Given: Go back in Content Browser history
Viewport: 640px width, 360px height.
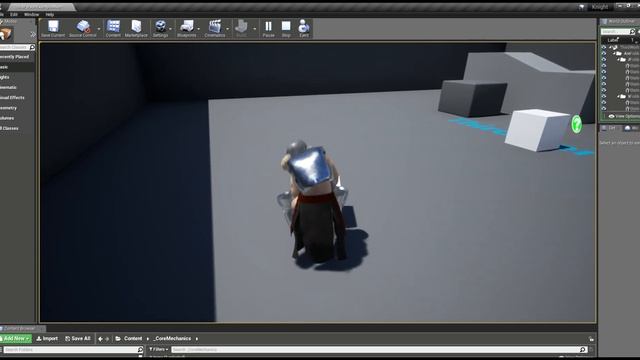Looking at the screenshot, I should [x=100, y=339].
